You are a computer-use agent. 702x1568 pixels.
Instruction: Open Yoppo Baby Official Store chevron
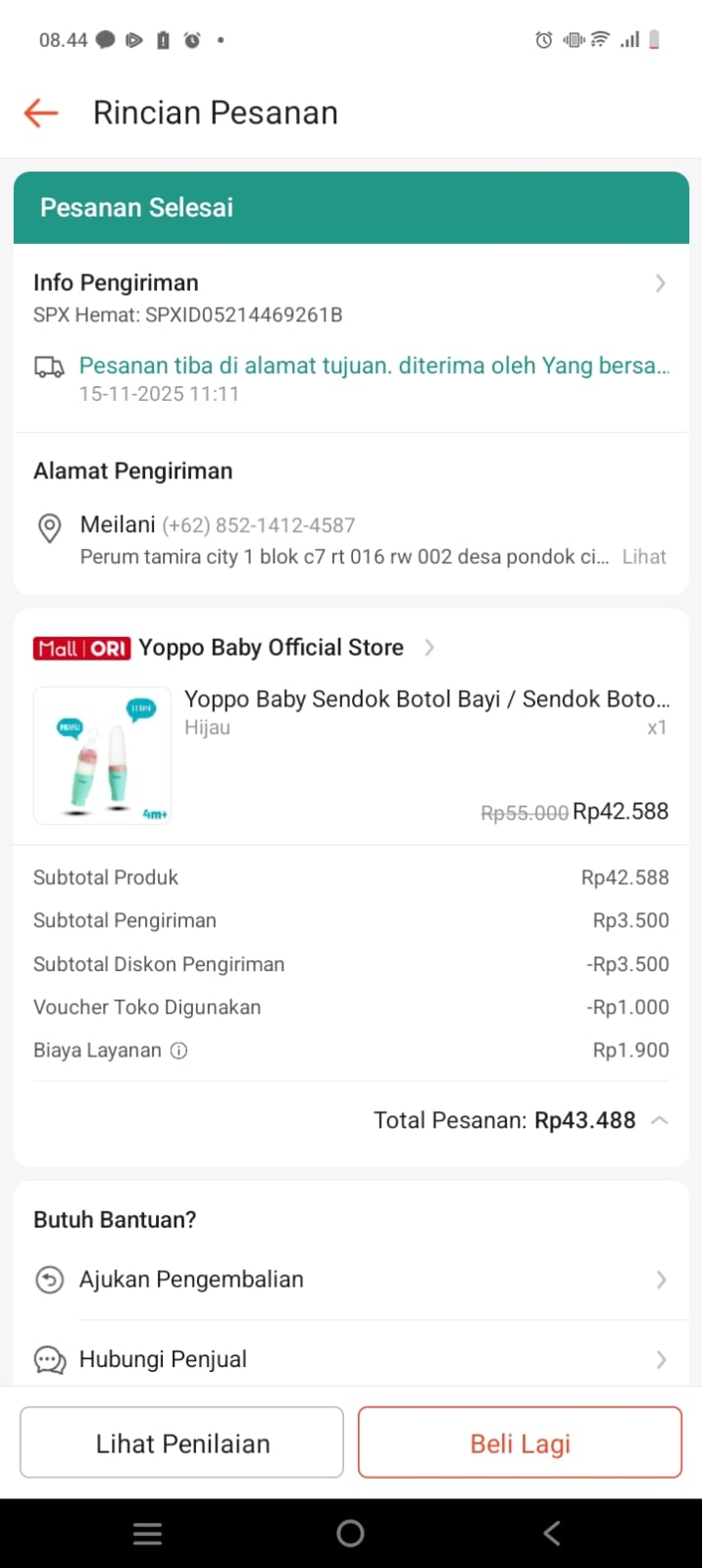click(429, 648)
